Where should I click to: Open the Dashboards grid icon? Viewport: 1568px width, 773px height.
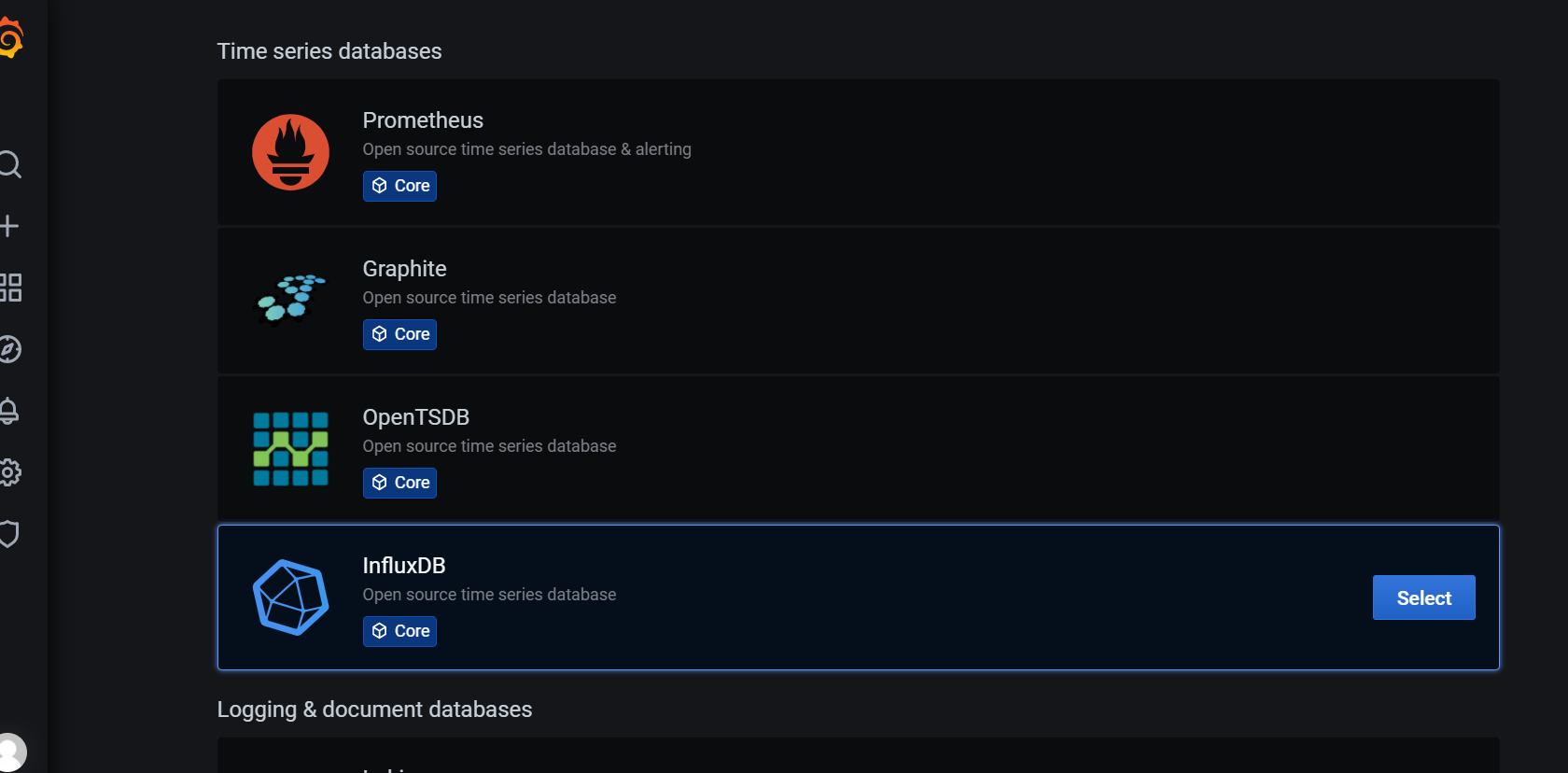pos(9,288)
